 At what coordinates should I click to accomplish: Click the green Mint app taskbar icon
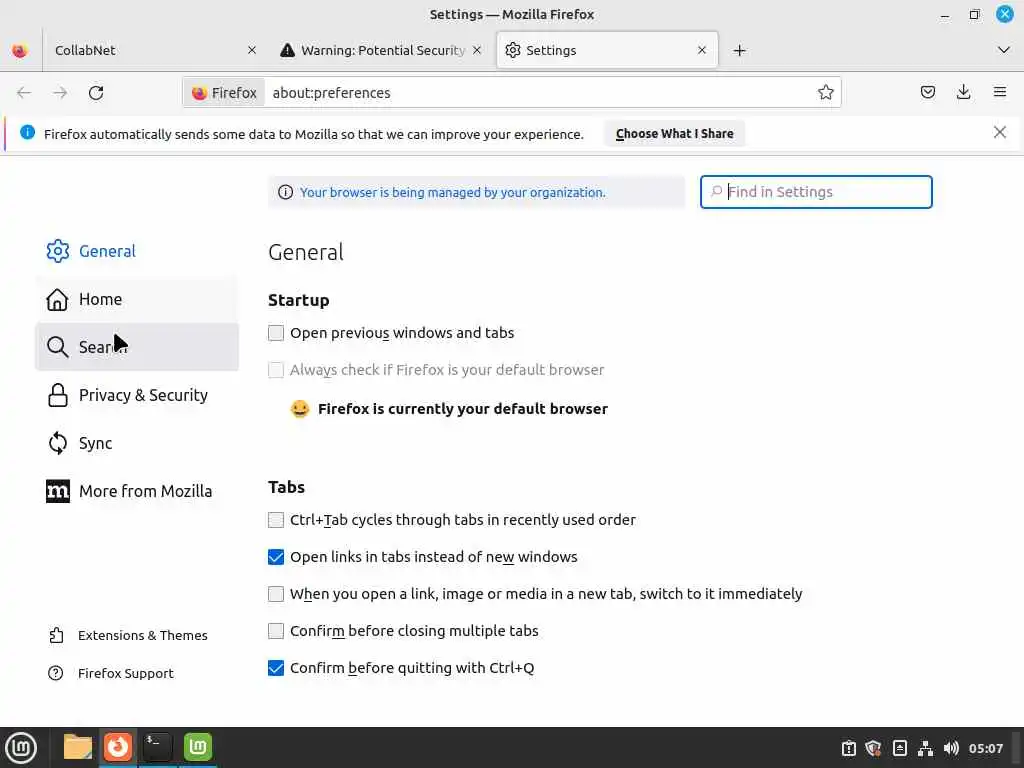pos(197,747)
